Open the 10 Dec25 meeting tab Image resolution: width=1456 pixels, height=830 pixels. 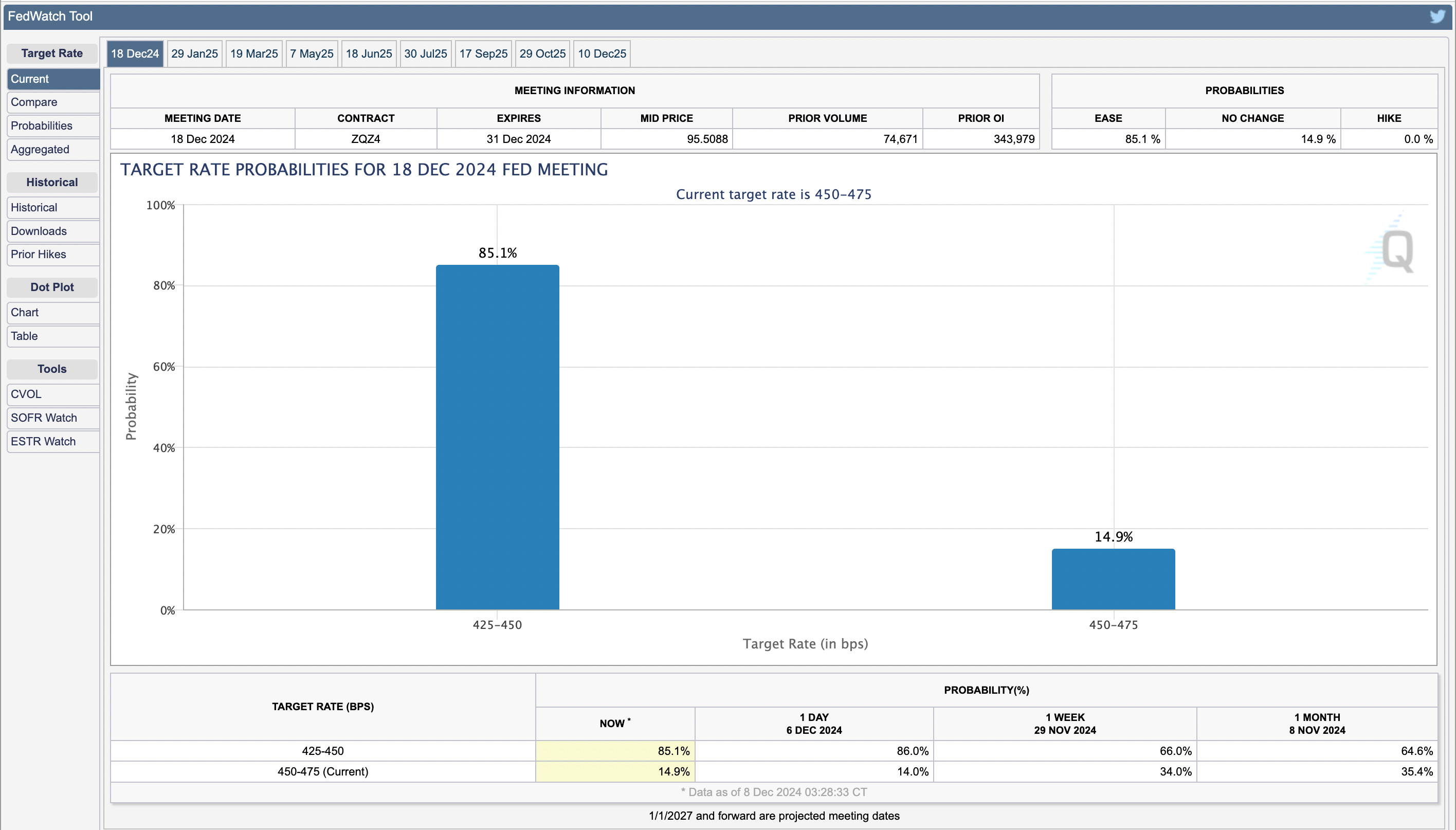coord(601,53)
